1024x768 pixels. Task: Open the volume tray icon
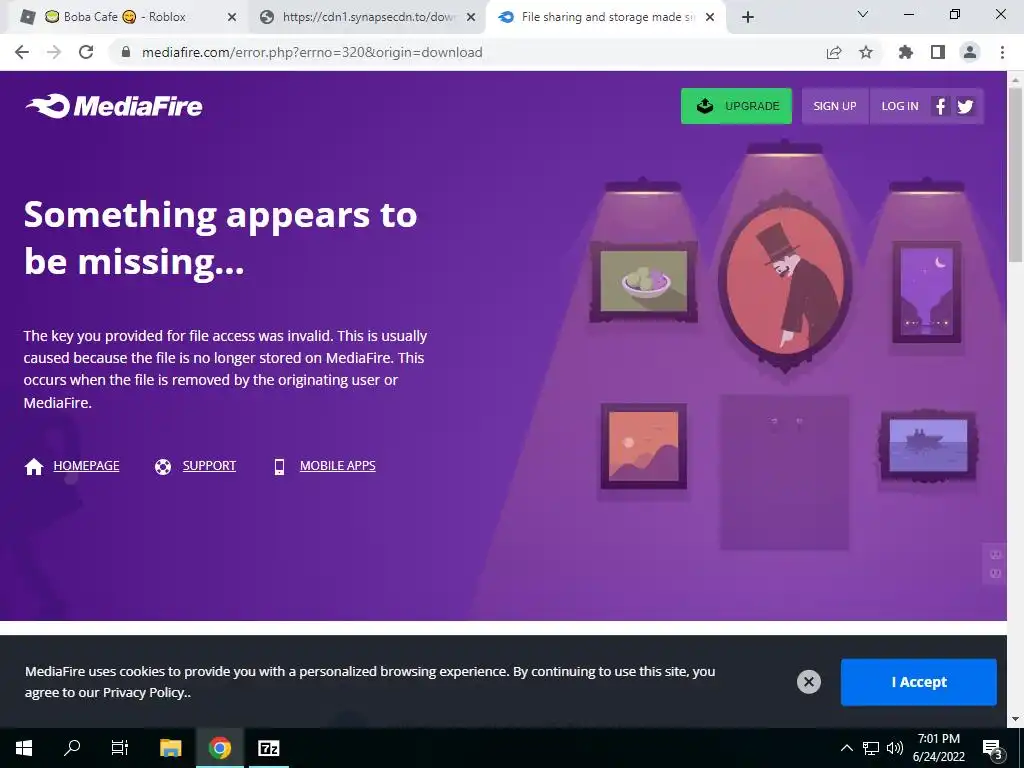tap(895, 748)
